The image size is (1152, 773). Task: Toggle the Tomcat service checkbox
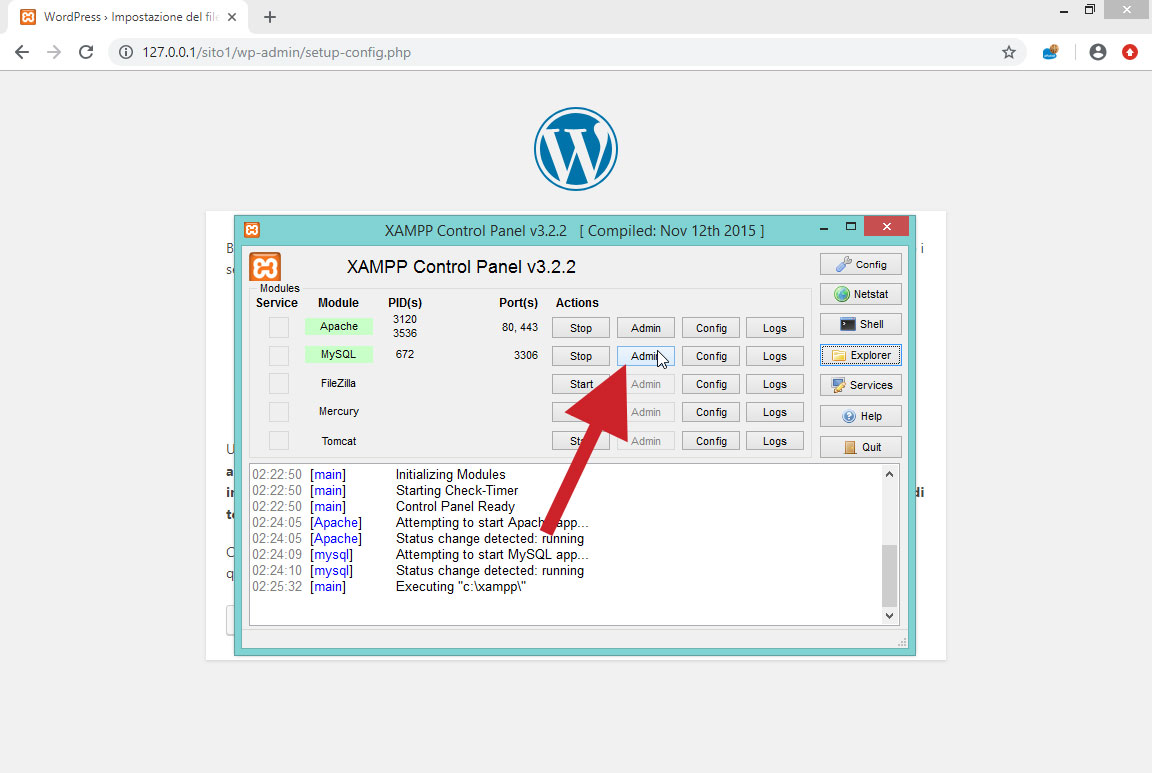tap(278, 441)
